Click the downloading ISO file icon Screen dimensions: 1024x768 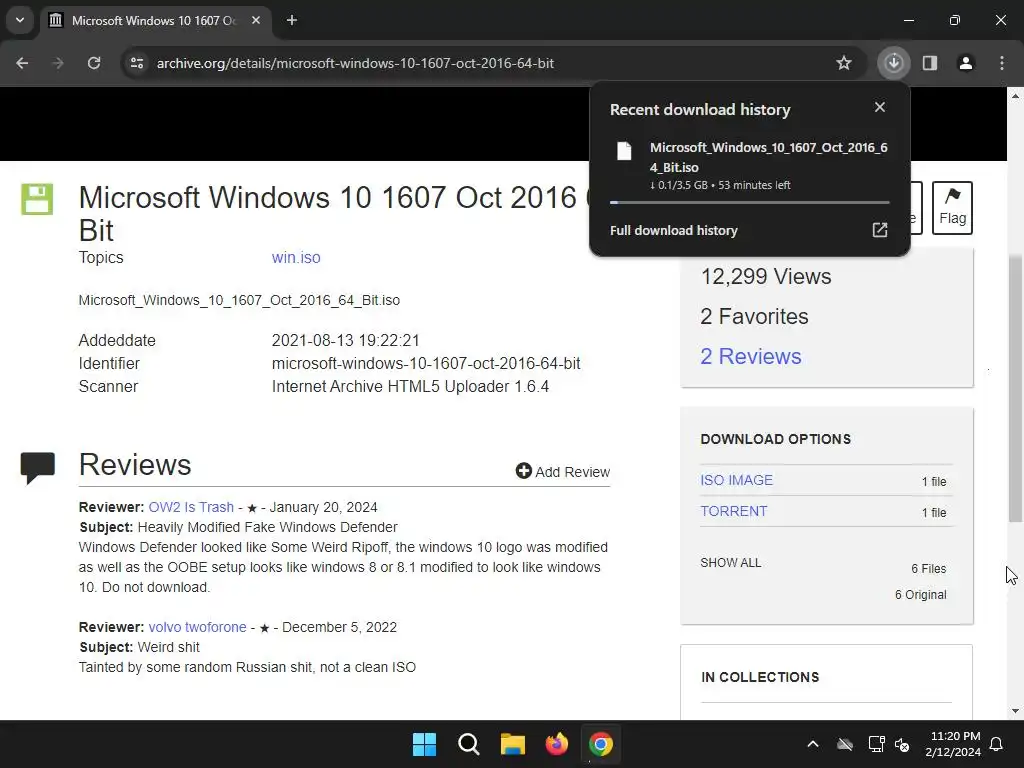[x=624, y=151]
